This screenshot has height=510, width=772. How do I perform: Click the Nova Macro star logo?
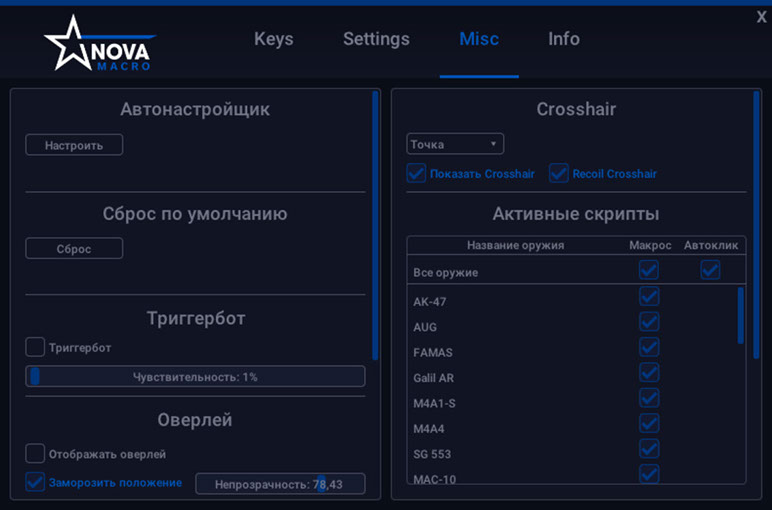click(x=70, y=44)
